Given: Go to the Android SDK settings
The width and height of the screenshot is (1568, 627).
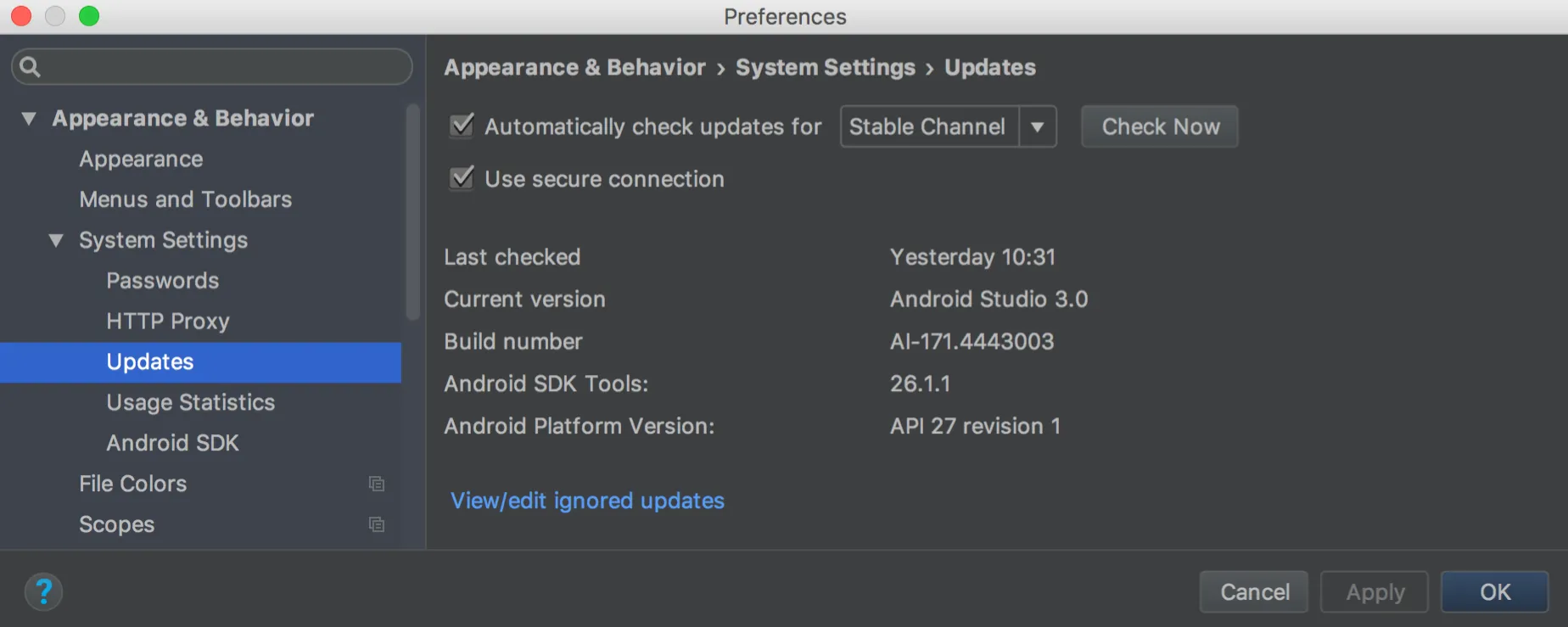Looking at the screenshot, I should 172,443.
